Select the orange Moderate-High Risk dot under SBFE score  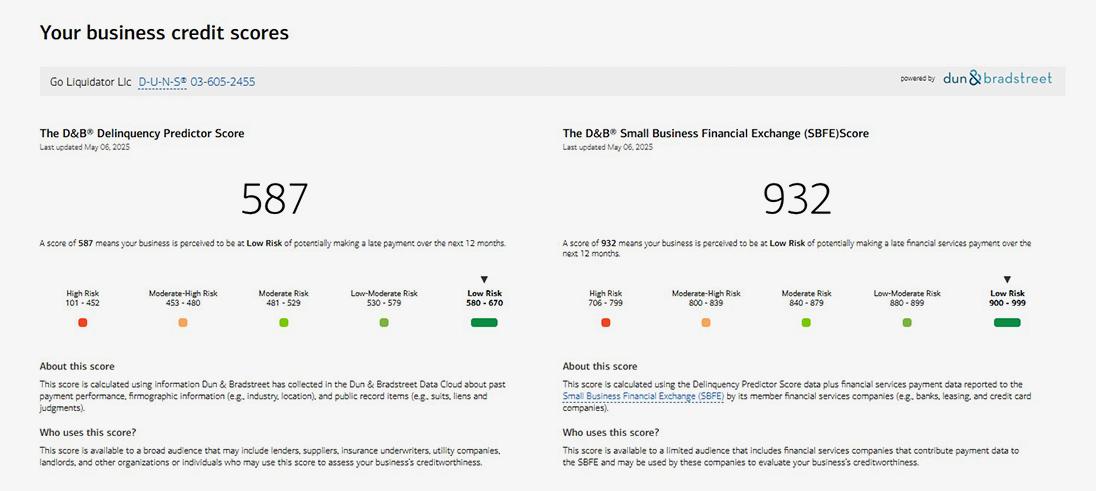706,322
